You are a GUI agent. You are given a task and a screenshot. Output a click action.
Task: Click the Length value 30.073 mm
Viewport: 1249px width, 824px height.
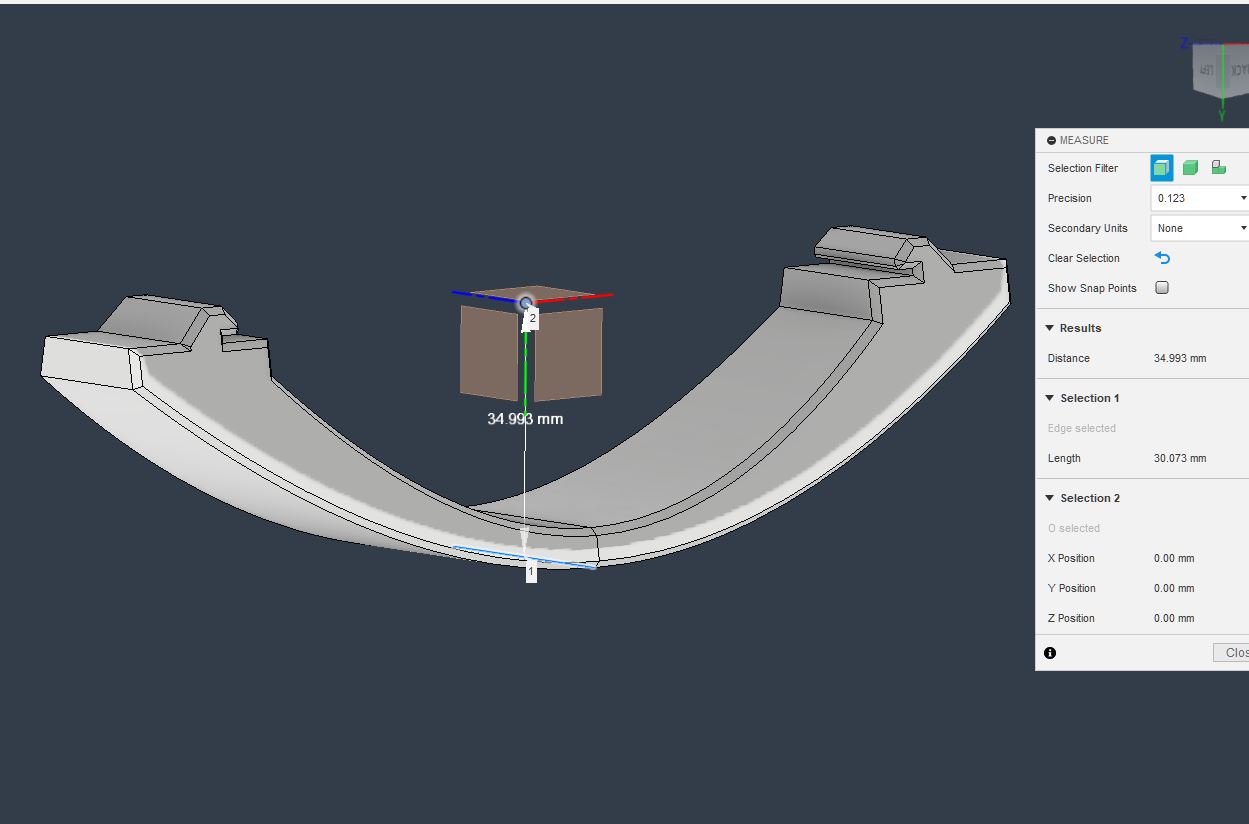(x=1180, y=458)
